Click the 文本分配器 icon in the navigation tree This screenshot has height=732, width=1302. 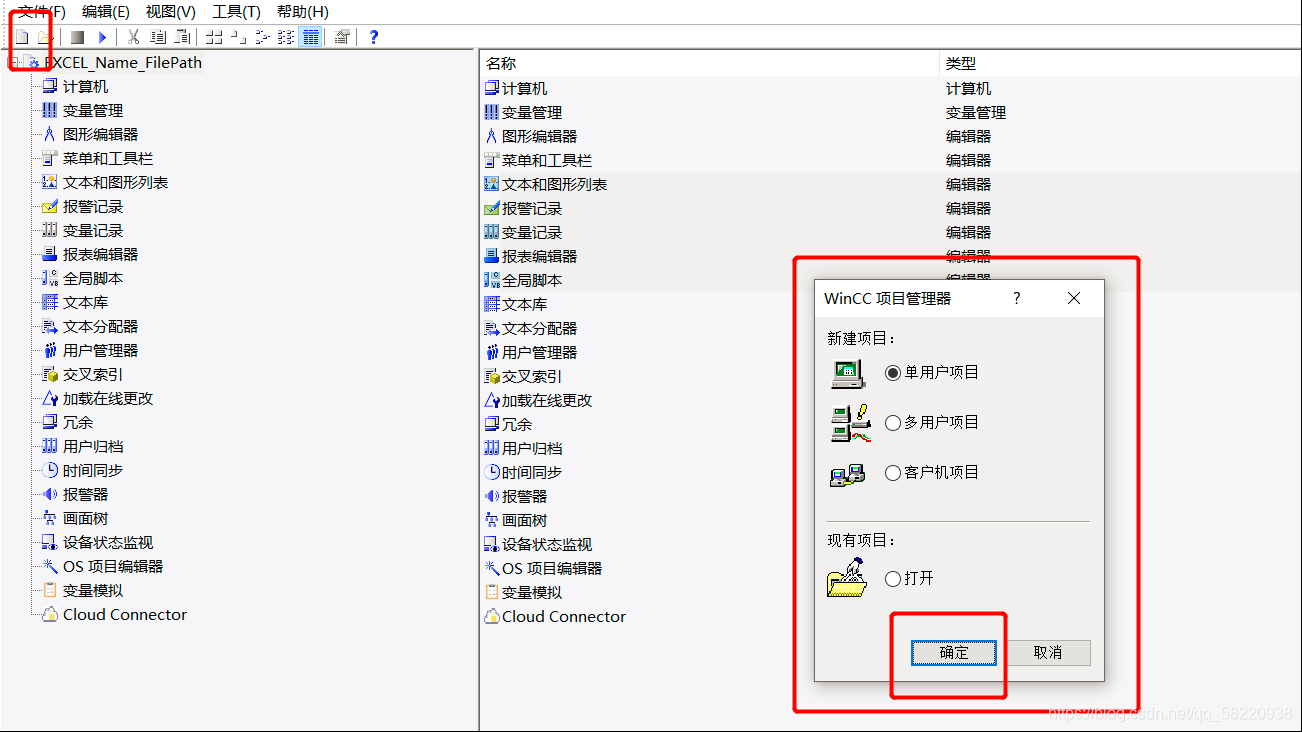coord(50,327)
